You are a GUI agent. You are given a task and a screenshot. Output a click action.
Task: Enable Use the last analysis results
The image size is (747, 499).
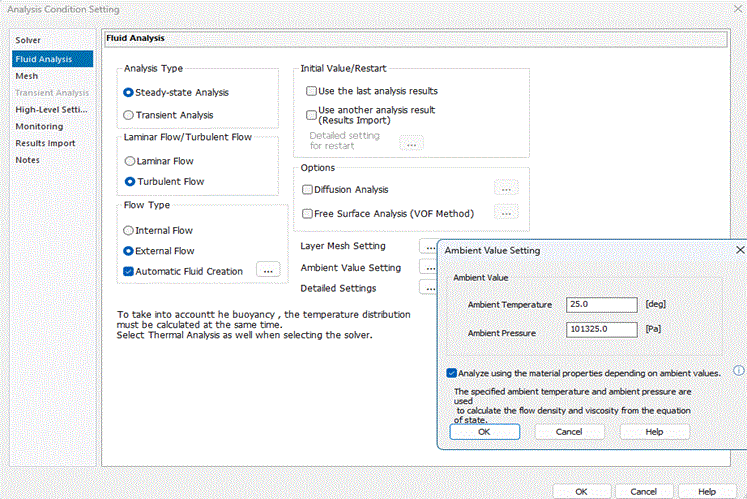[311, 91]
